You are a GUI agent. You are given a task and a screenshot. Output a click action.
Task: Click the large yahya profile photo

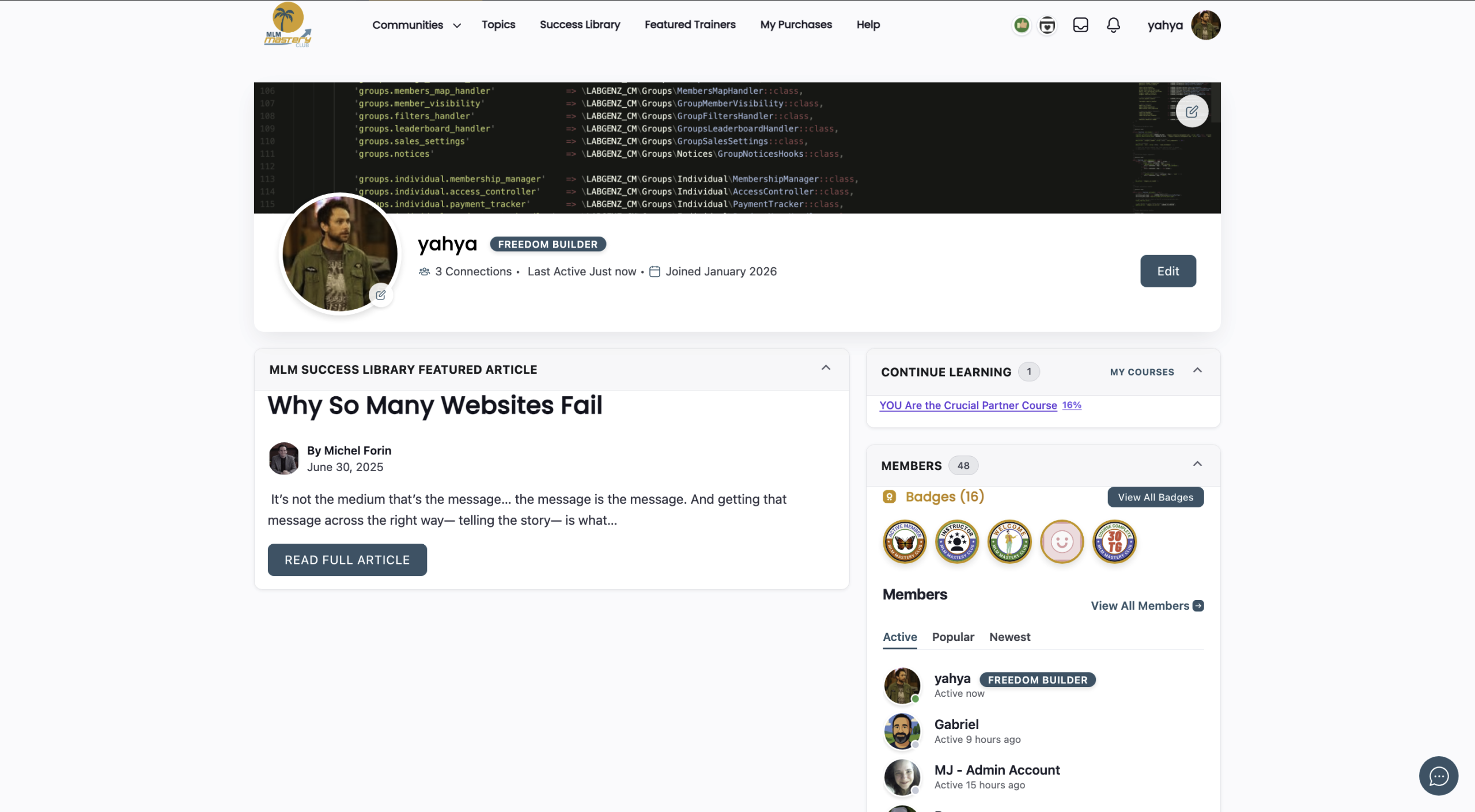[x=340, y=253]
